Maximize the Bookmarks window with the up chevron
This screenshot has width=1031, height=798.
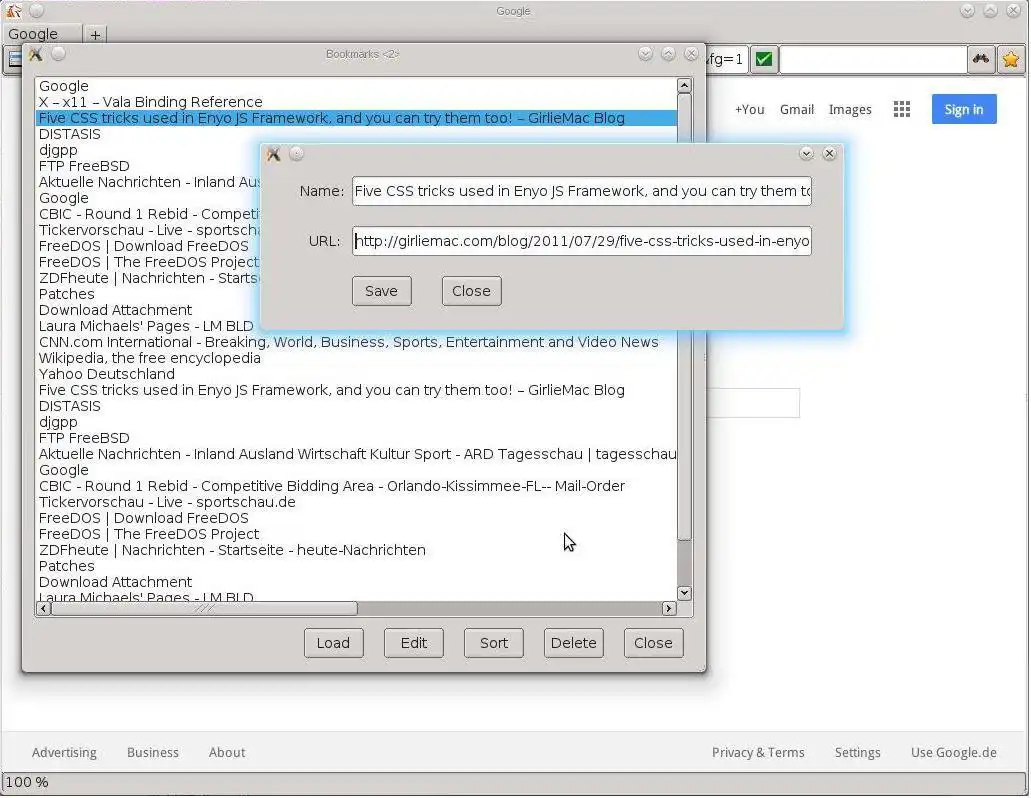click(668, 54)
